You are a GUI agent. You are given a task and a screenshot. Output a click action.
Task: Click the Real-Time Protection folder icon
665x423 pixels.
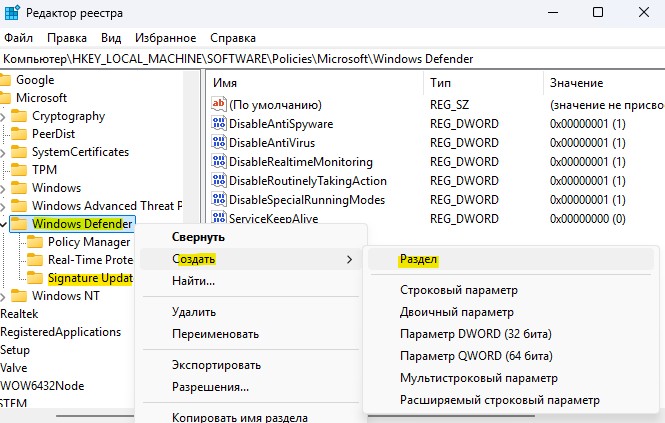point(35,260)
